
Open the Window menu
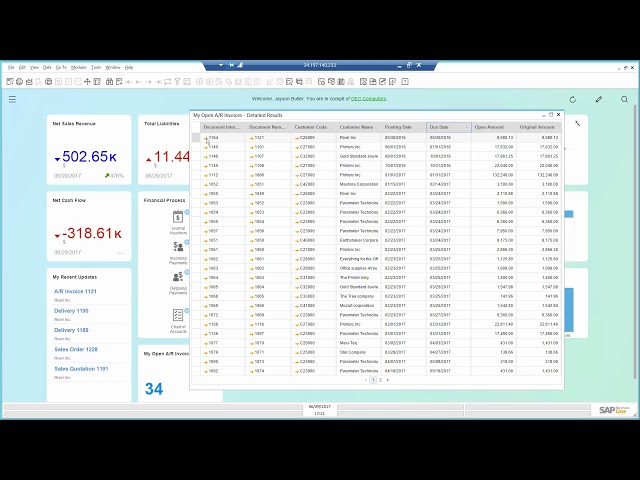[113, 67]
